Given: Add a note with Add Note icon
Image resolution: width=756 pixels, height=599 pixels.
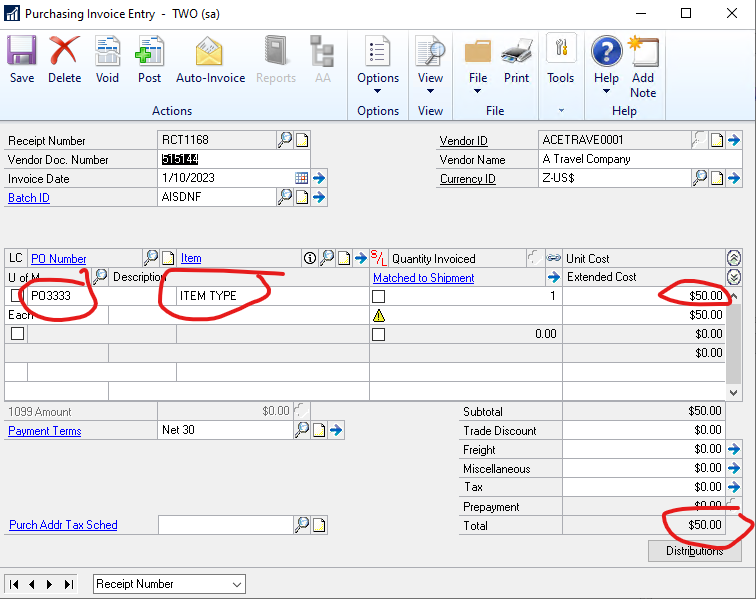Looking at the screenshot, I should coord(643,51).
